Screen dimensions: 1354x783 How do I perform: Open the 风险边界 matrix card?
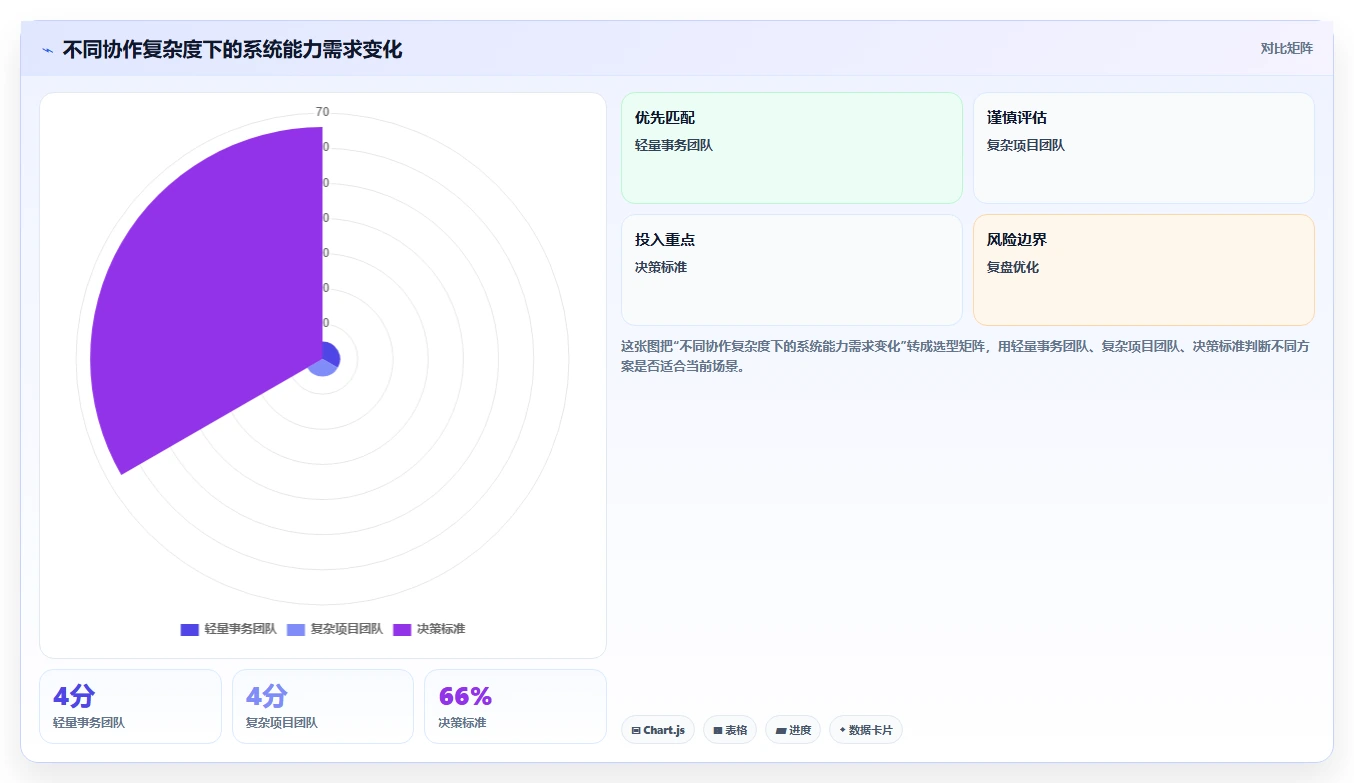1143,270
